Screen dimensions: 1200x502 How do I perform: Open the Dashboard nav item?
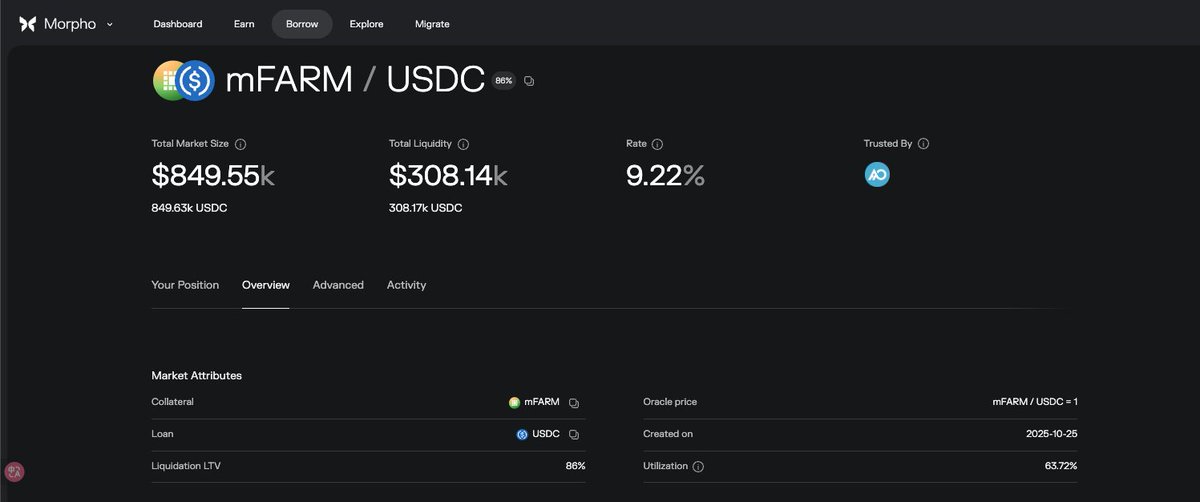click(x=178, y=24)
